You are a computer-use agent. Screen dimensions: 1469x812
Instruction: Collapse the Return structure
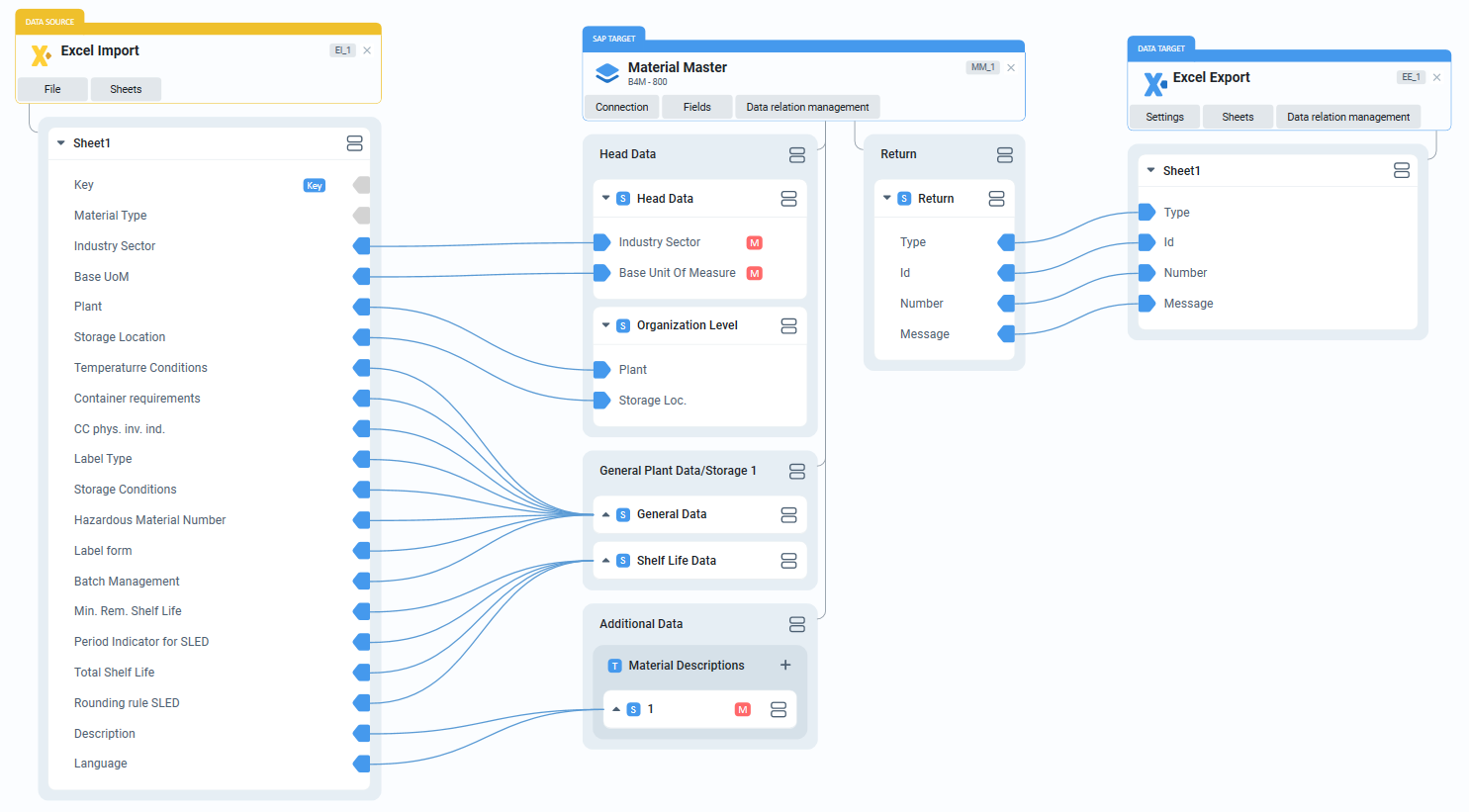(887, 198)
